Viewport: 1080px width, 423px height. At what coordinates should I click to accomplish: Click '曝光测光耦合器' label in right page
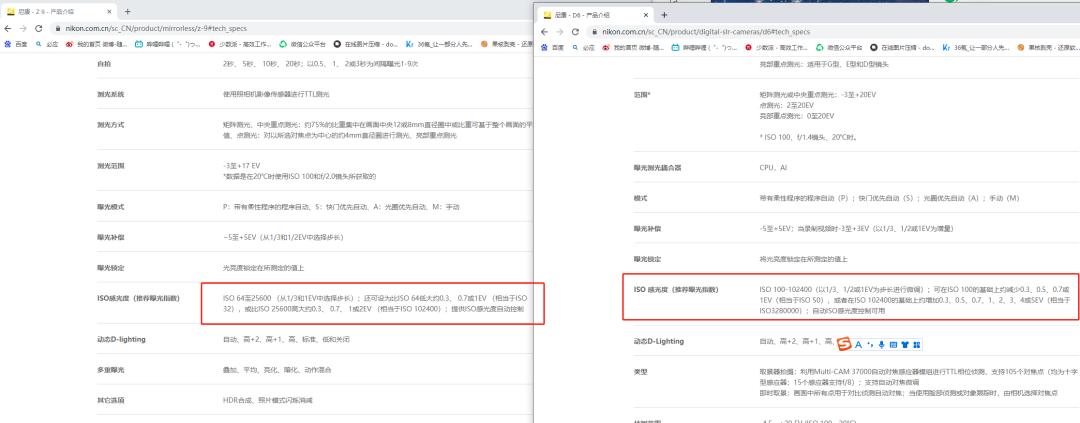[x=657, y=167]
